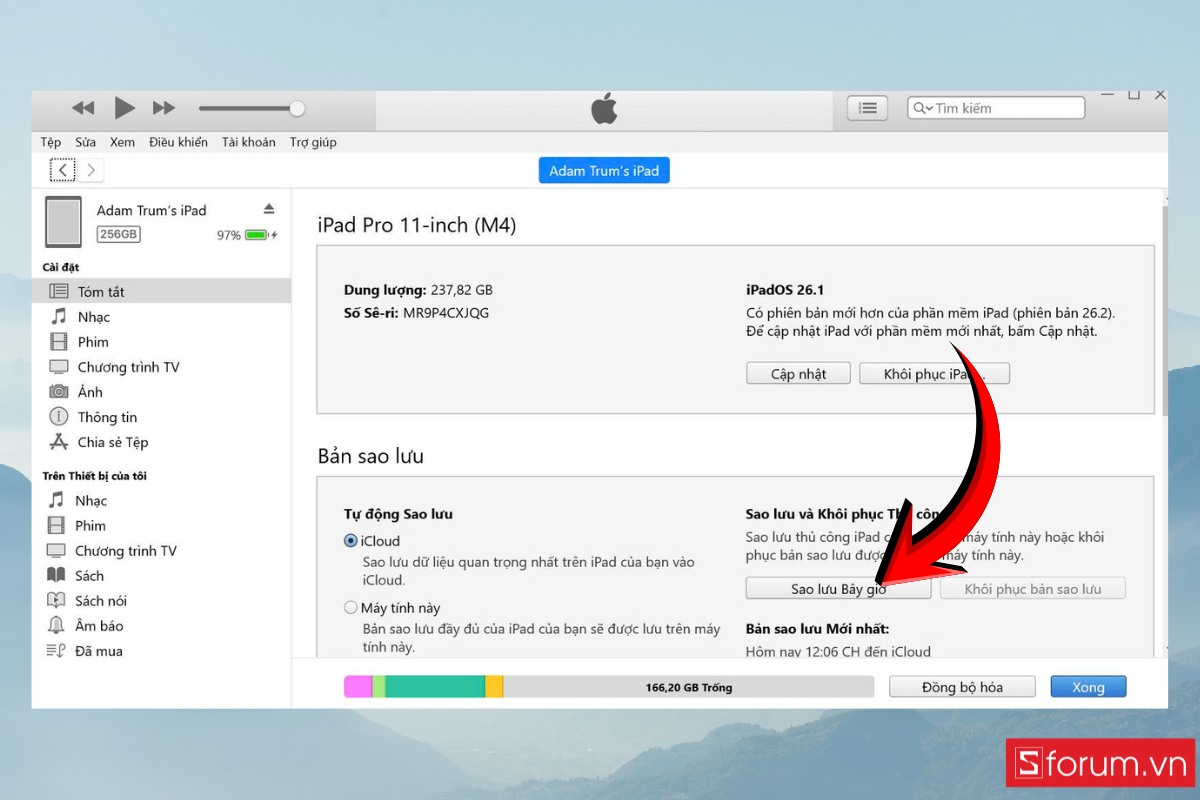Adjust the volume slider
The image size is (1200, 800).
(295, 108)
